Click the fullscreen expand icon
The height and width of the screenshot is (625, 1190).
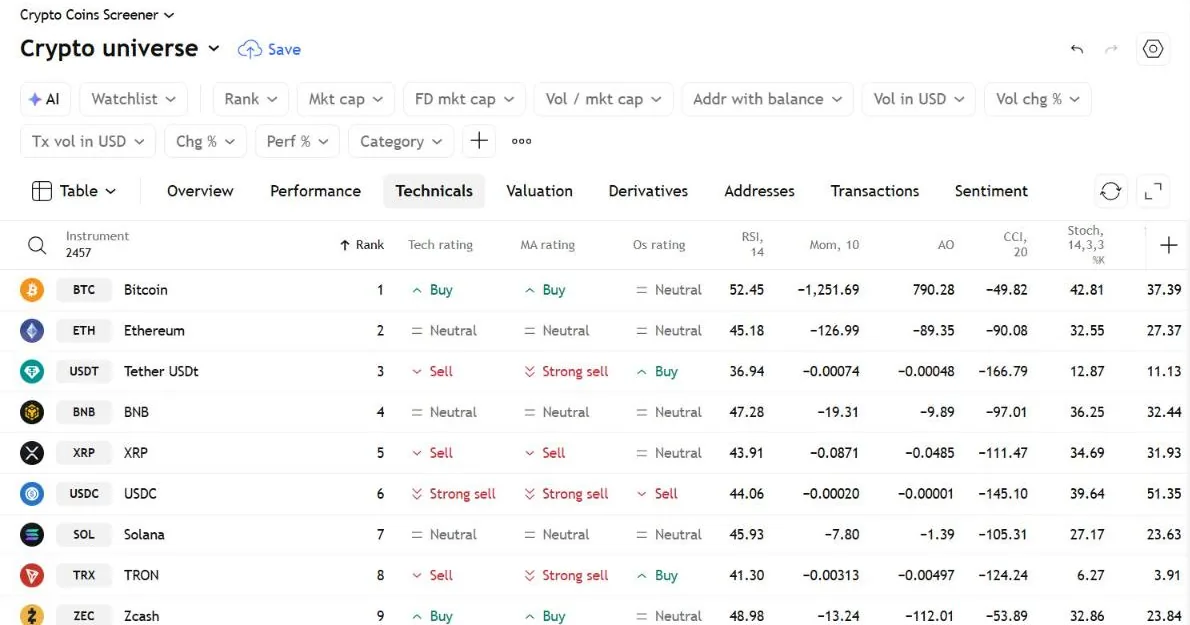click(1153, 191)
